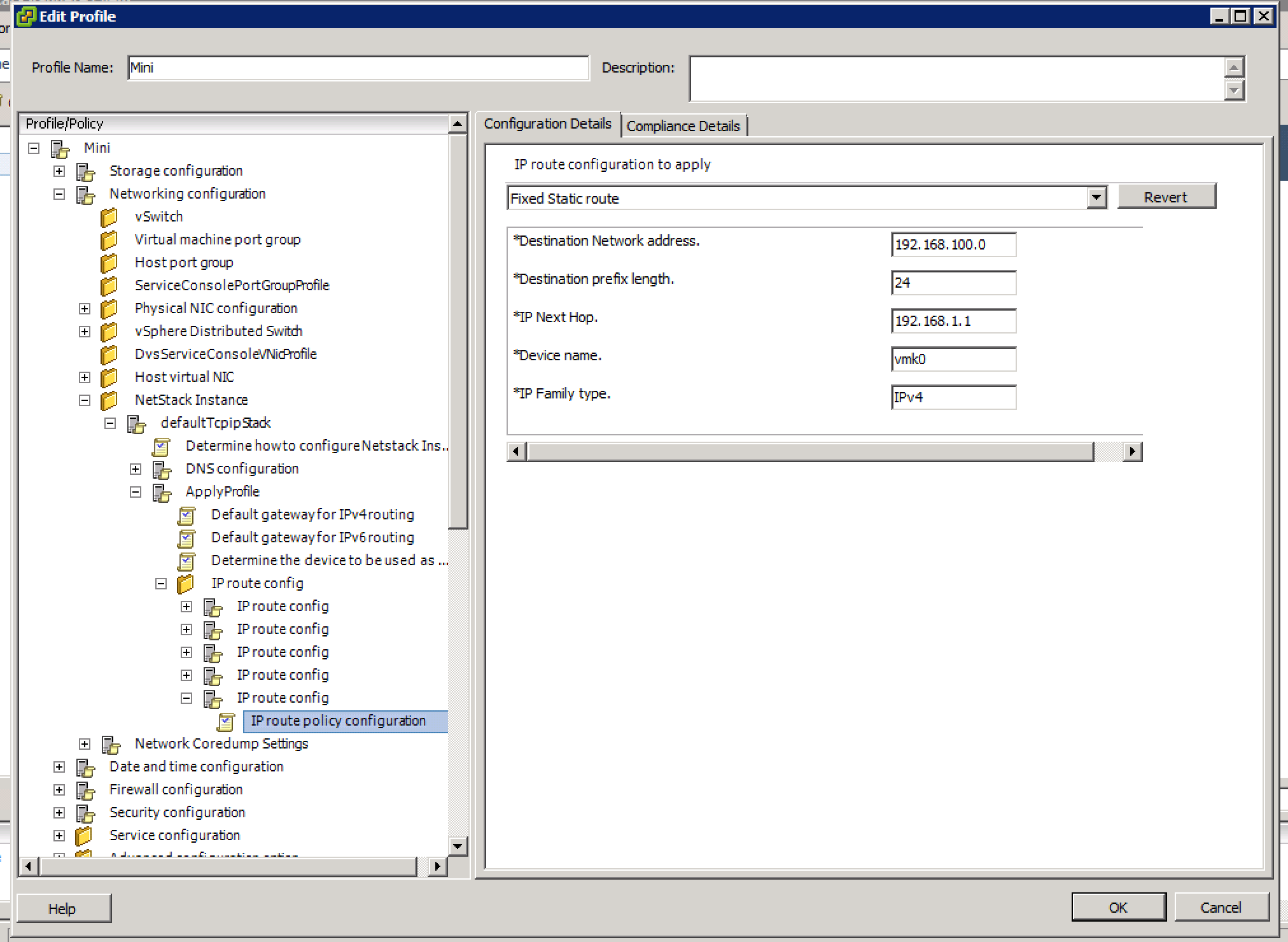Select the NetStack Instance folder icon
The height and width of the screenshot is (942, 1288).
click(109, 400)
